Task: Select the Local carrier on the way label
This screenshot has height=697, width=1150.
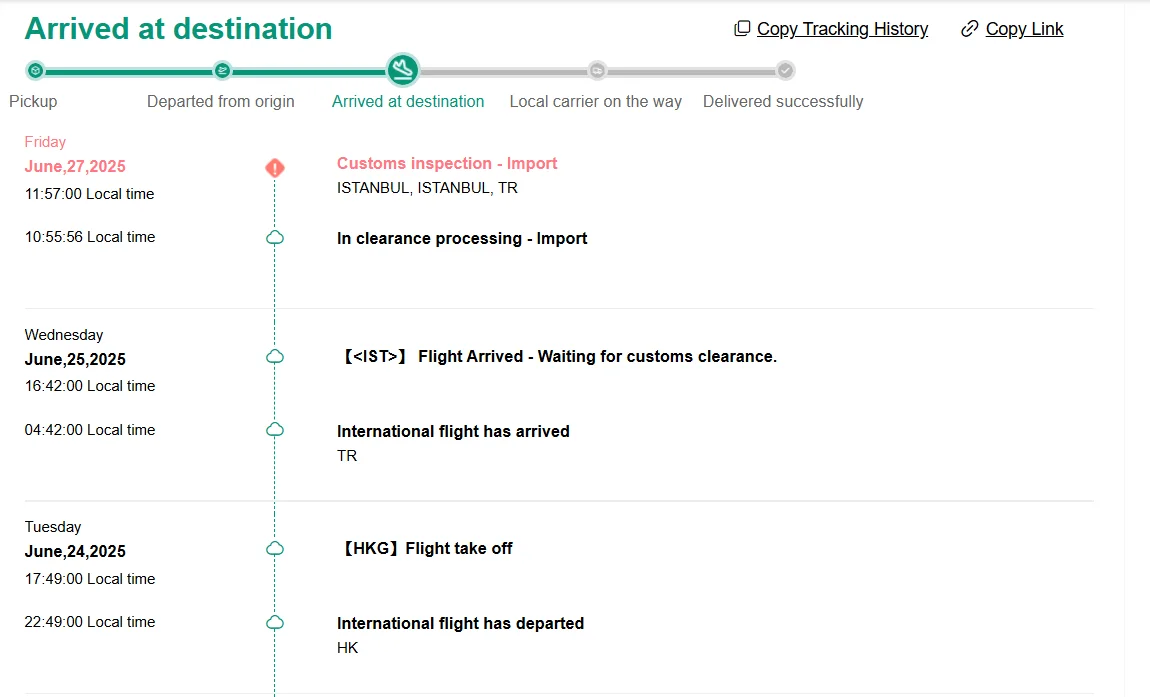Action: [x=595, y=101]
